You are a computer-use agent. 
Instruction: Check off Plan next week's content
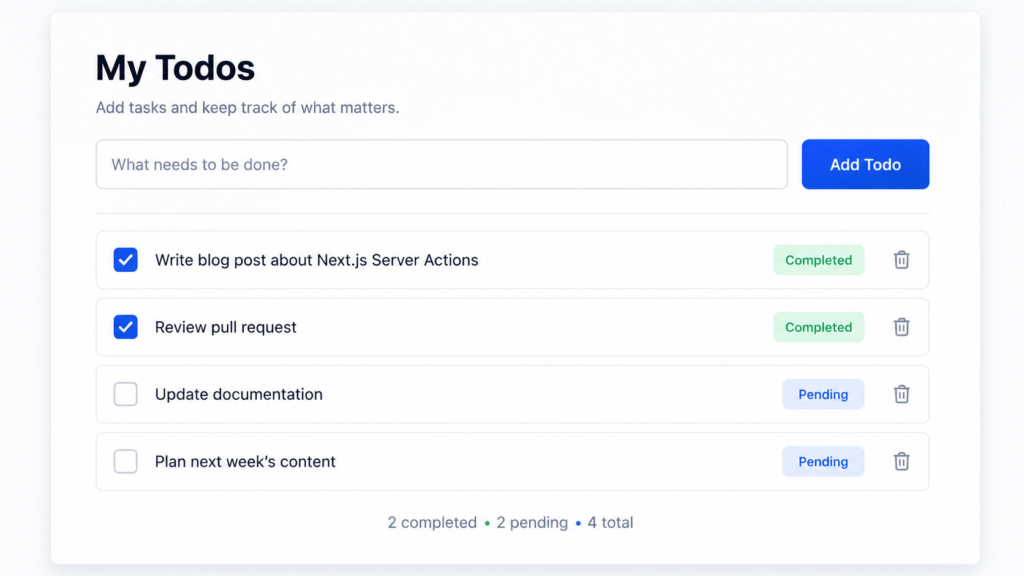tap(125, 462)
